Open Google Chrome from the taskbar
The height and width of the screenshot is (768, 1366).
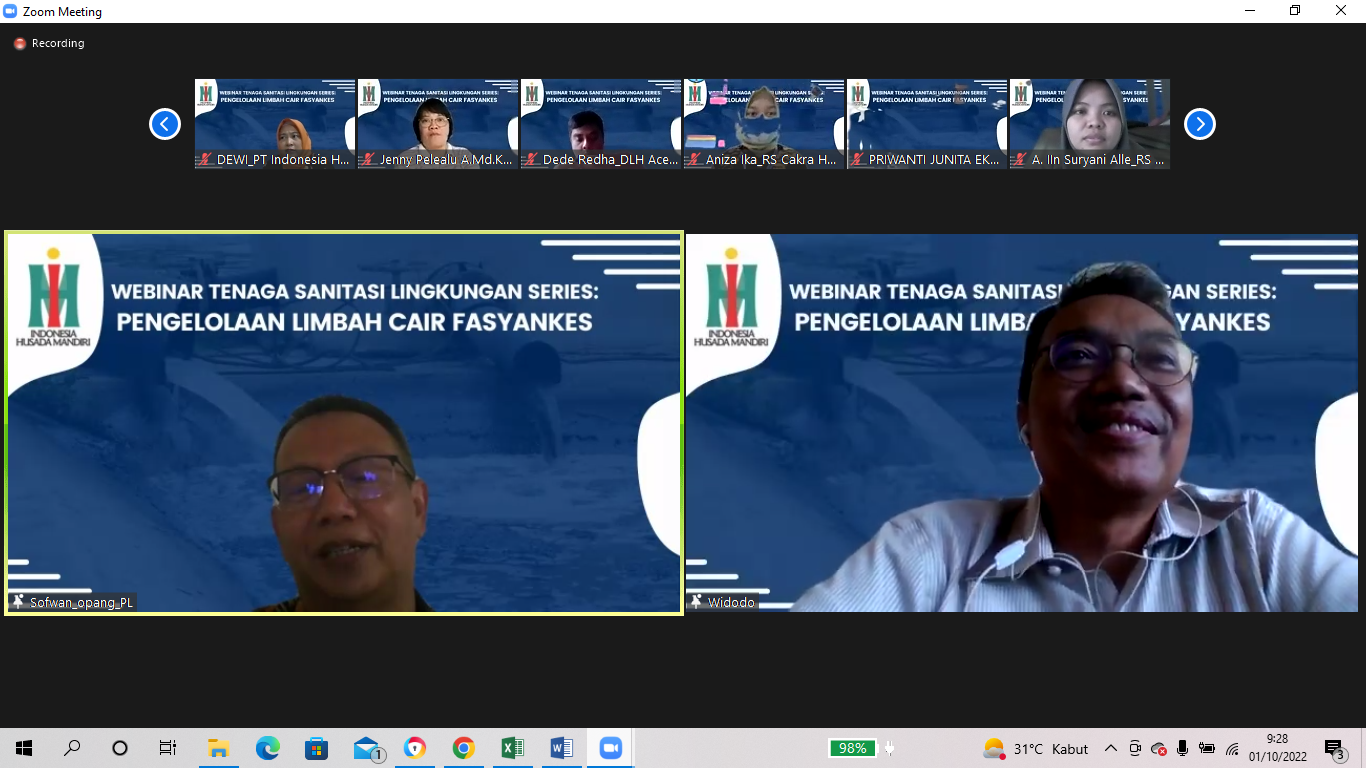click(463, 748)
